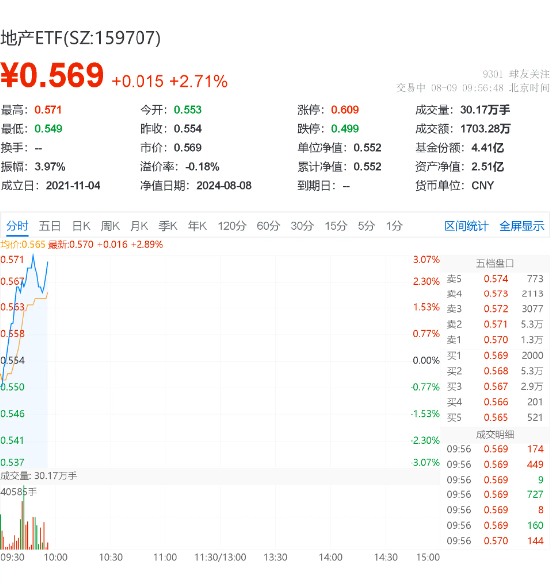550x584 pixels.
Task: Select the 买4 order row at 0.566
Action: pyautogui.click(x=495, y=402)
